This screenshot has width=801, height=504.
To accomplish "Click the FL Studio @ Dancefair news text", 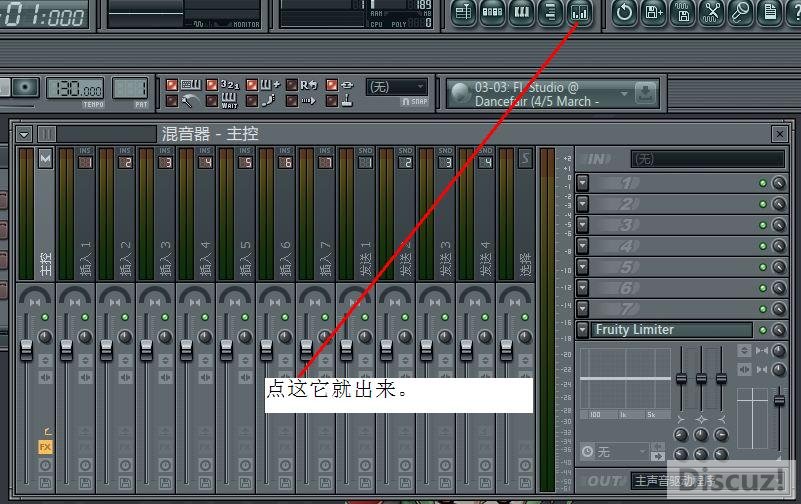I will [x=536, y=94].
